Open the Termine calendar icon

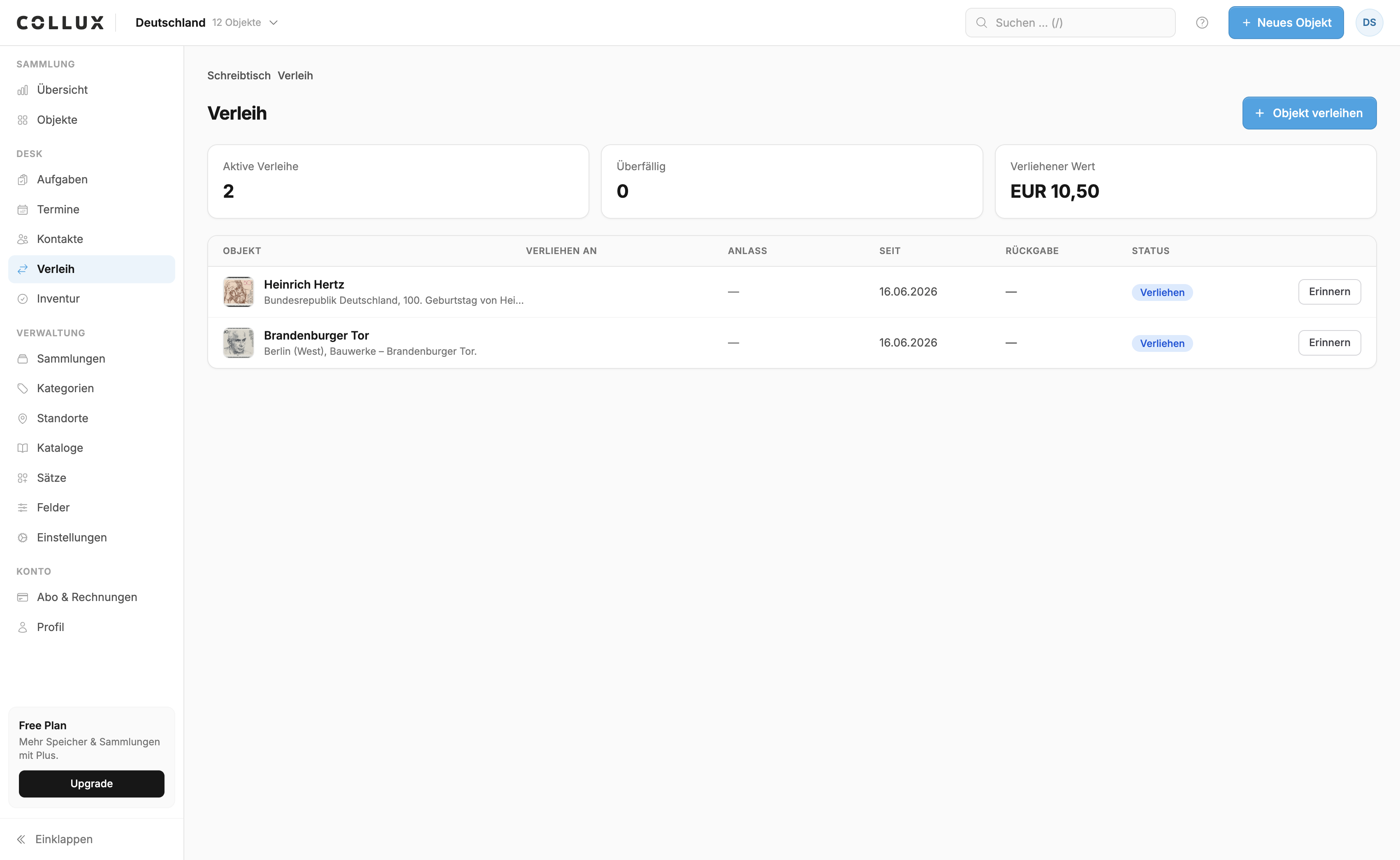point(23,209)
